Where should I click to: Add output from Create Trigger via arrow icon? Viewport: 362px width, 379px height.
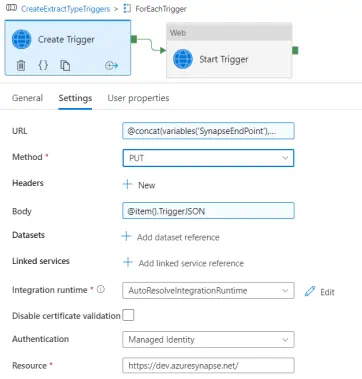[x=111, y=65]
